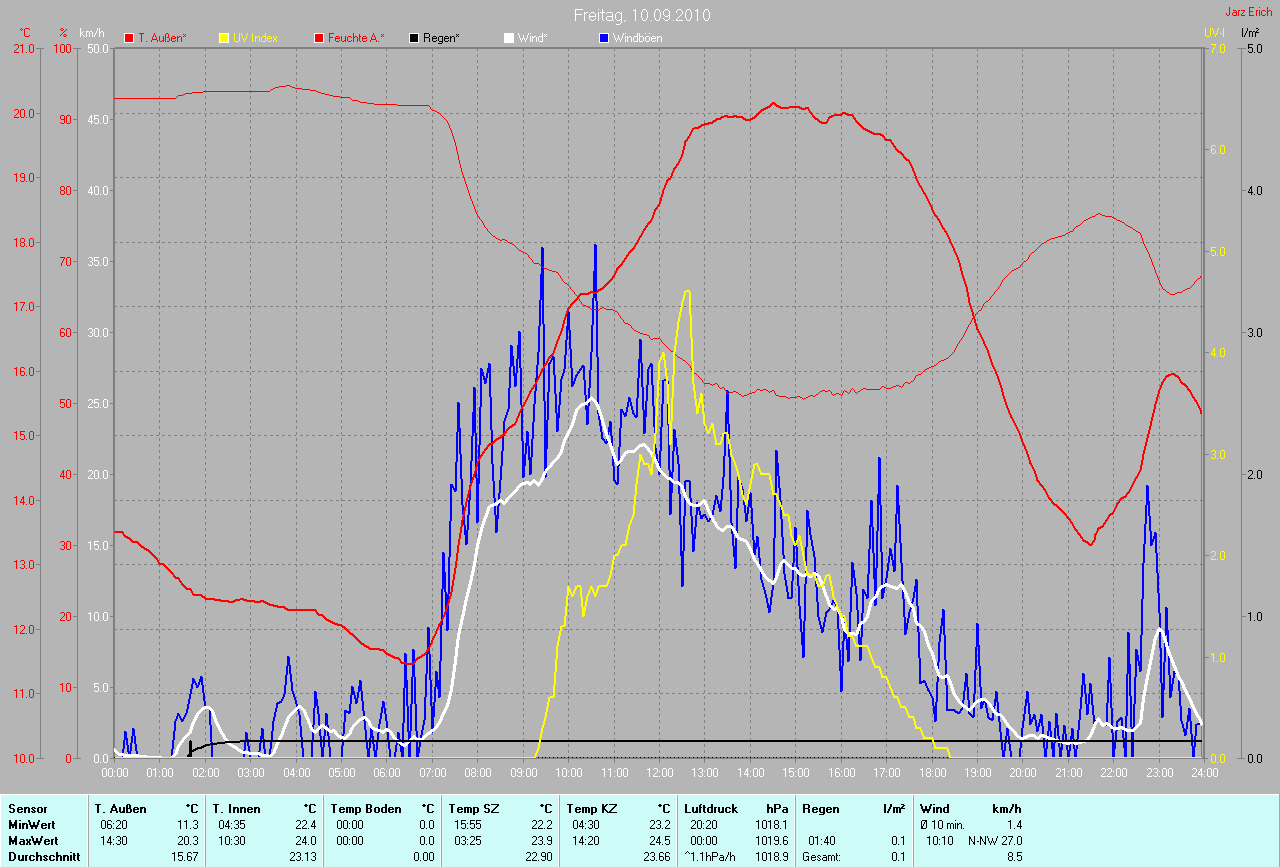Click the 18:00 time axis marker
Image resolution: width=1280 pixels, height=867 pixels.
tap(932, 773)
